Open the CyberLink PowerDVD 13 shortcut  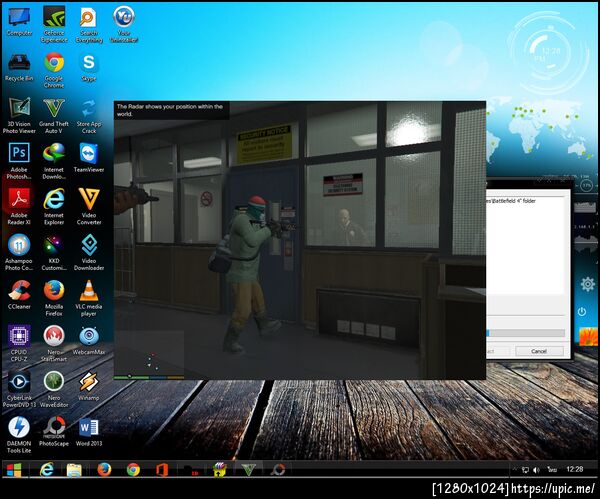coord(19,389)
